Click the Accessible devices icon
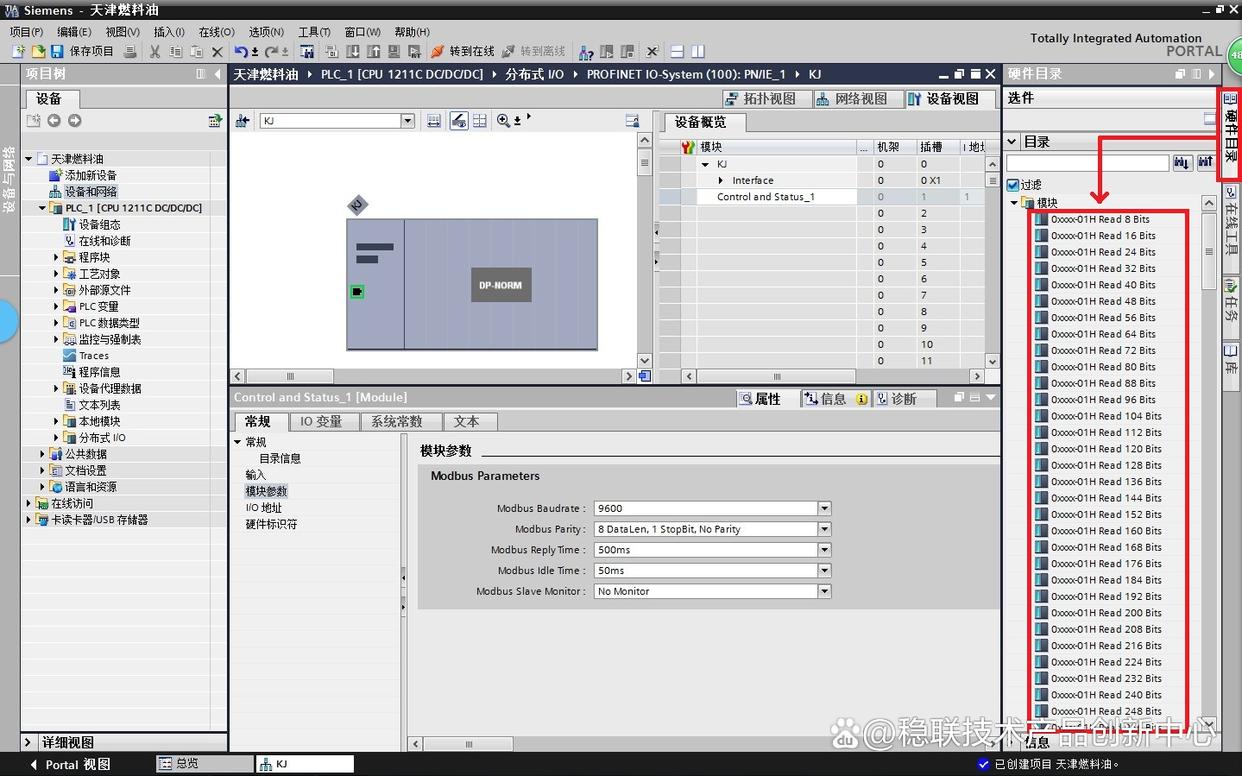 coord(587,51)
